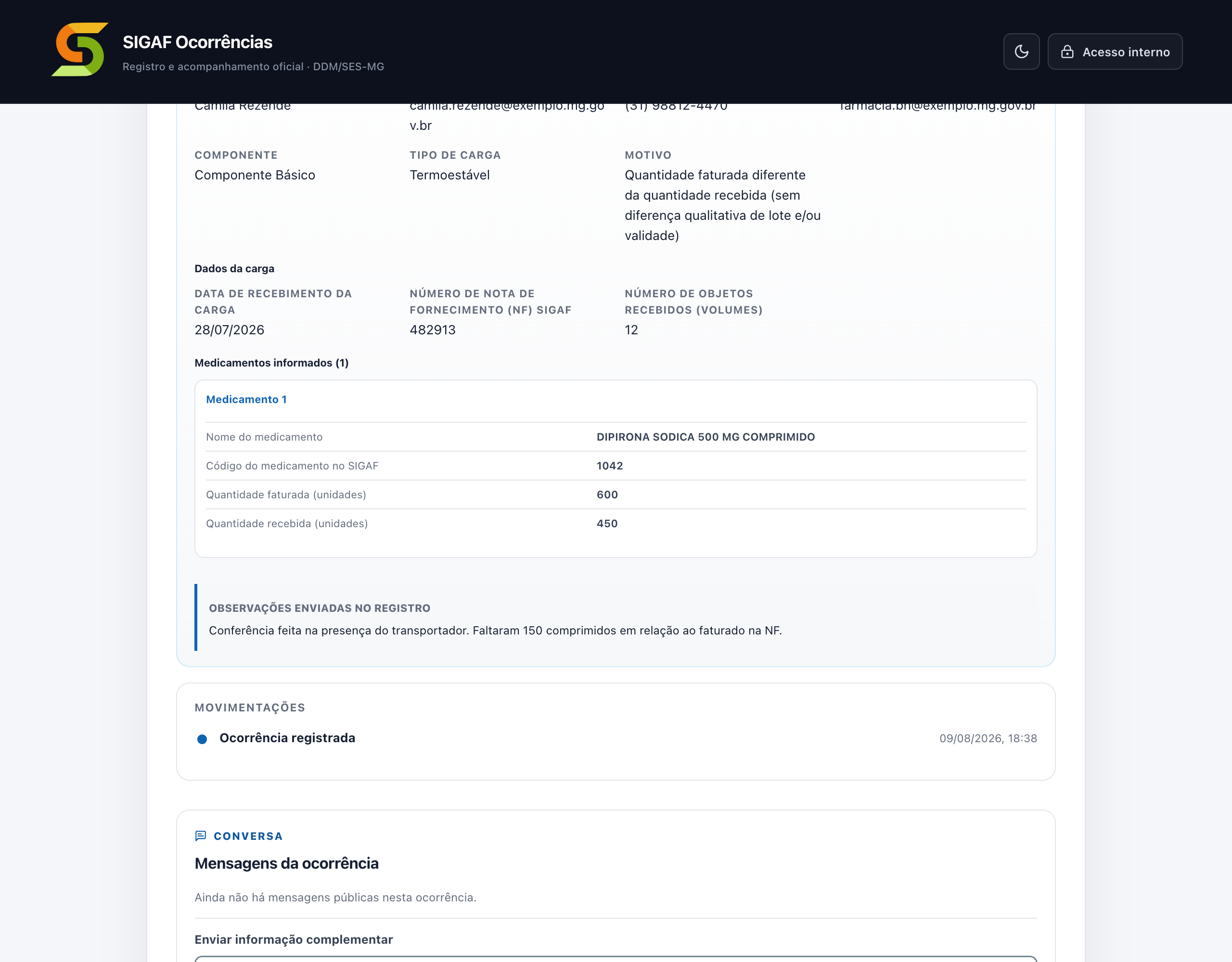Click the Medicamentos informados (1) heading
The height and width of the screenshot is (962, 1232).
tap(271, 363)
